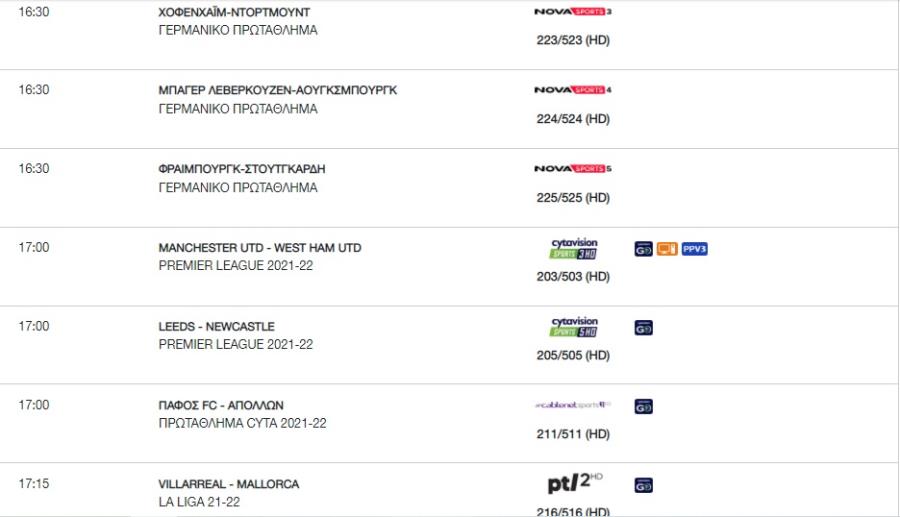Open ΠΑΦΟΣ FC - ΑΠΟΛΛΩΝ match entry

tap(221, 405)
